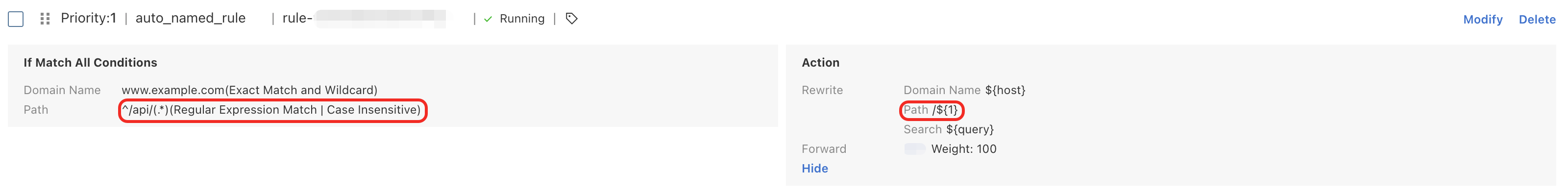The width and height of the screenshot is (1568, 196).
Task: Click the blurred rule ID text
Action: pos(380,18)
